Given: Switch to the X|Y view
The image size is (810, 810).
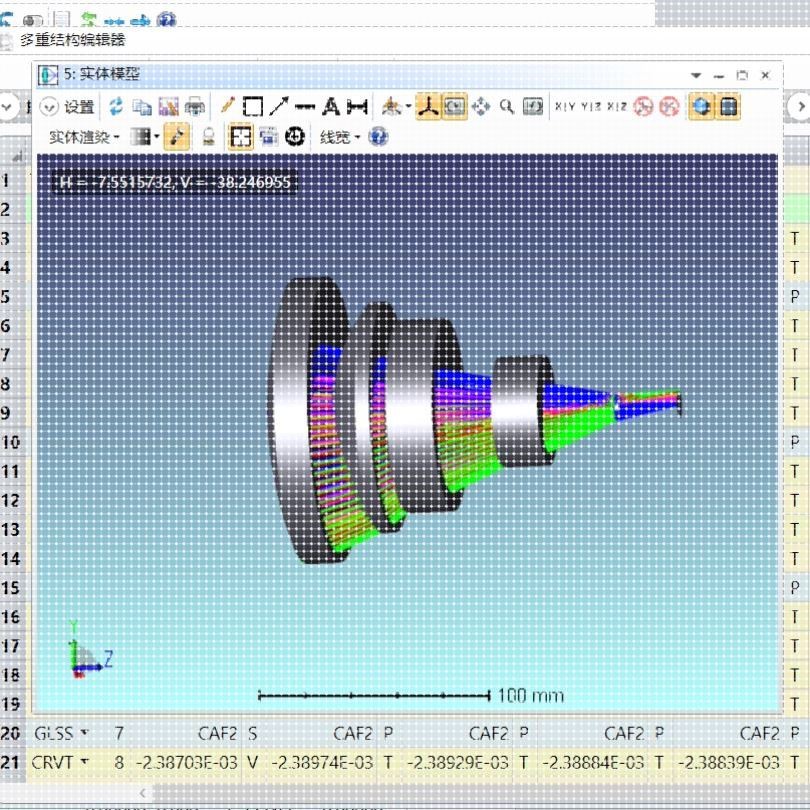Looking at the screenshot, I should pyautogui.click(x=565, y=106).
